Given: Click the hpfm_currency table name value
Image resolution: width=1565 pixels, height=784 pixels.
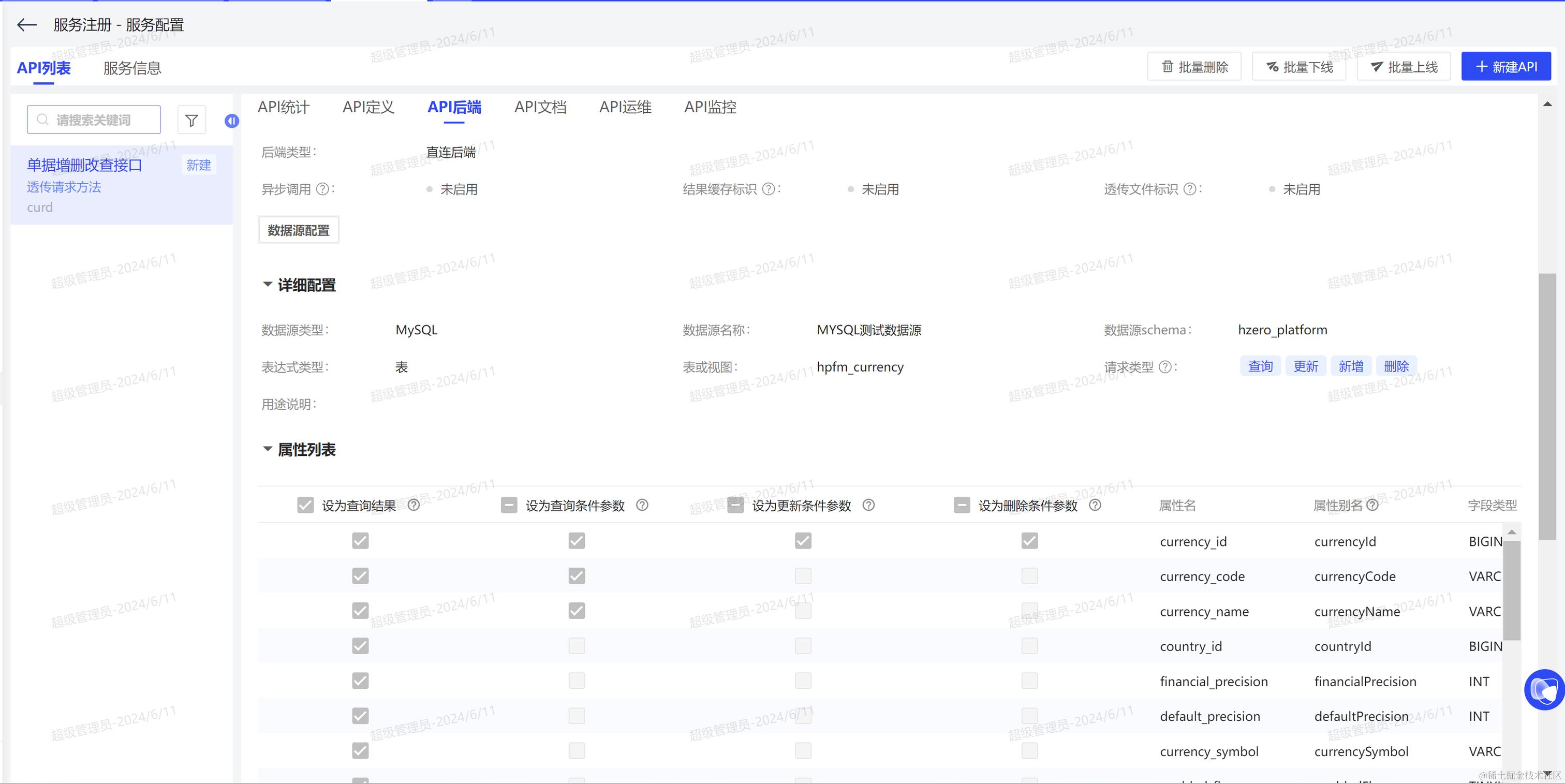Looking at the screenshot, I should point(860,367).
